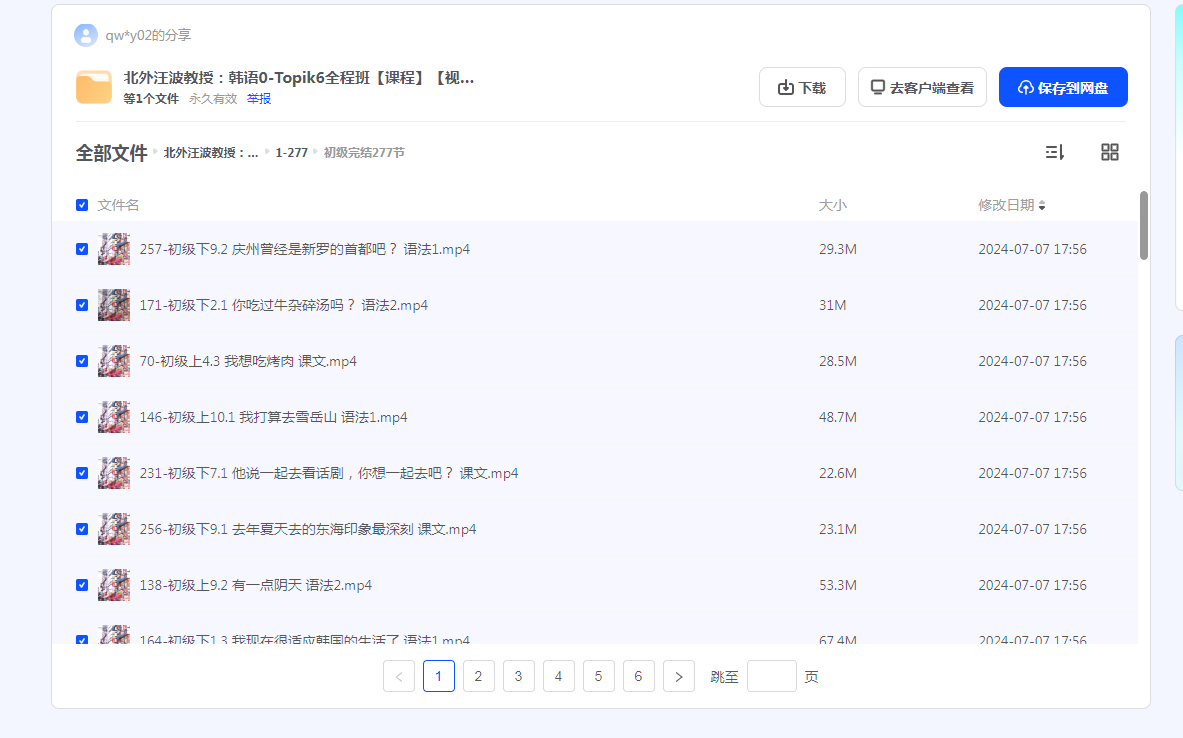Click the jump-to-page input field
This screenshot has width=1183, height=738.
[771, 677]
